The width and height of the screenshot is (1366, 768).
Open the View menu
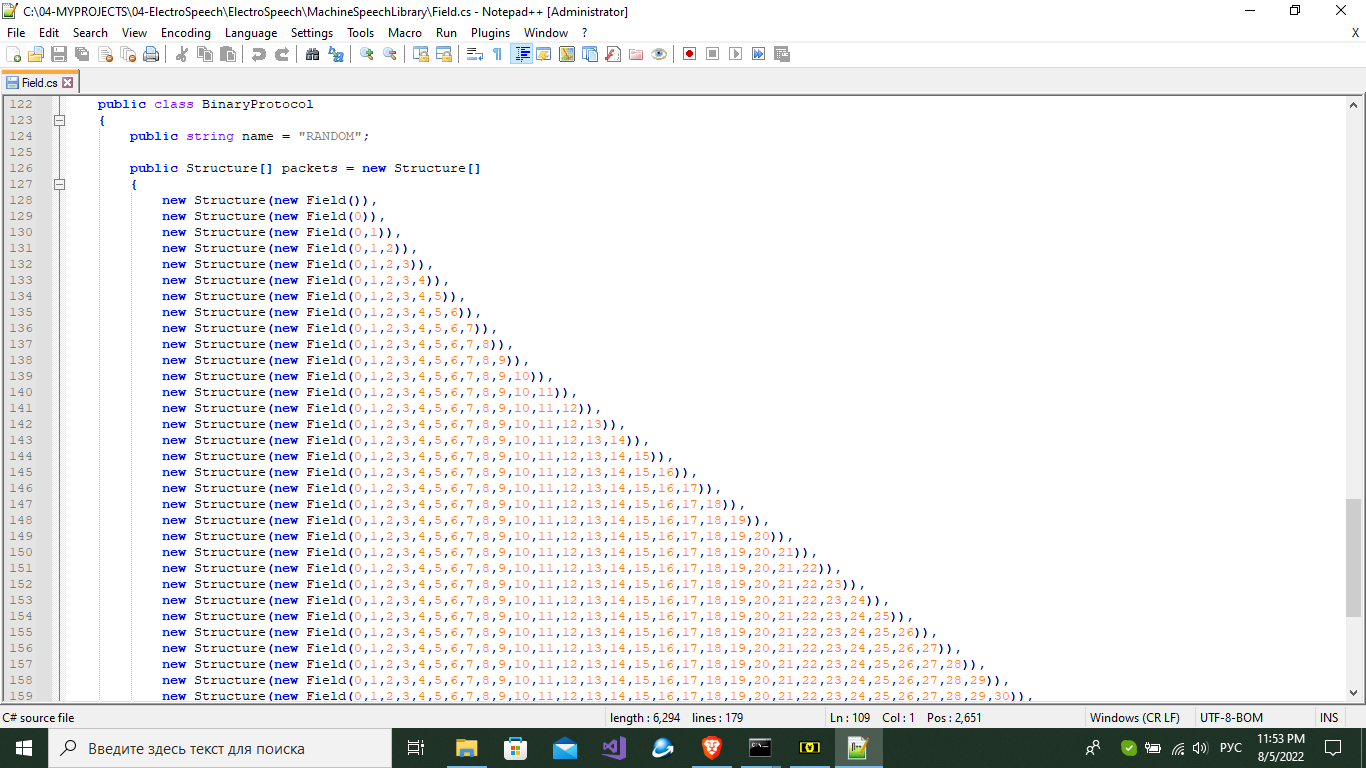point(134,33)
